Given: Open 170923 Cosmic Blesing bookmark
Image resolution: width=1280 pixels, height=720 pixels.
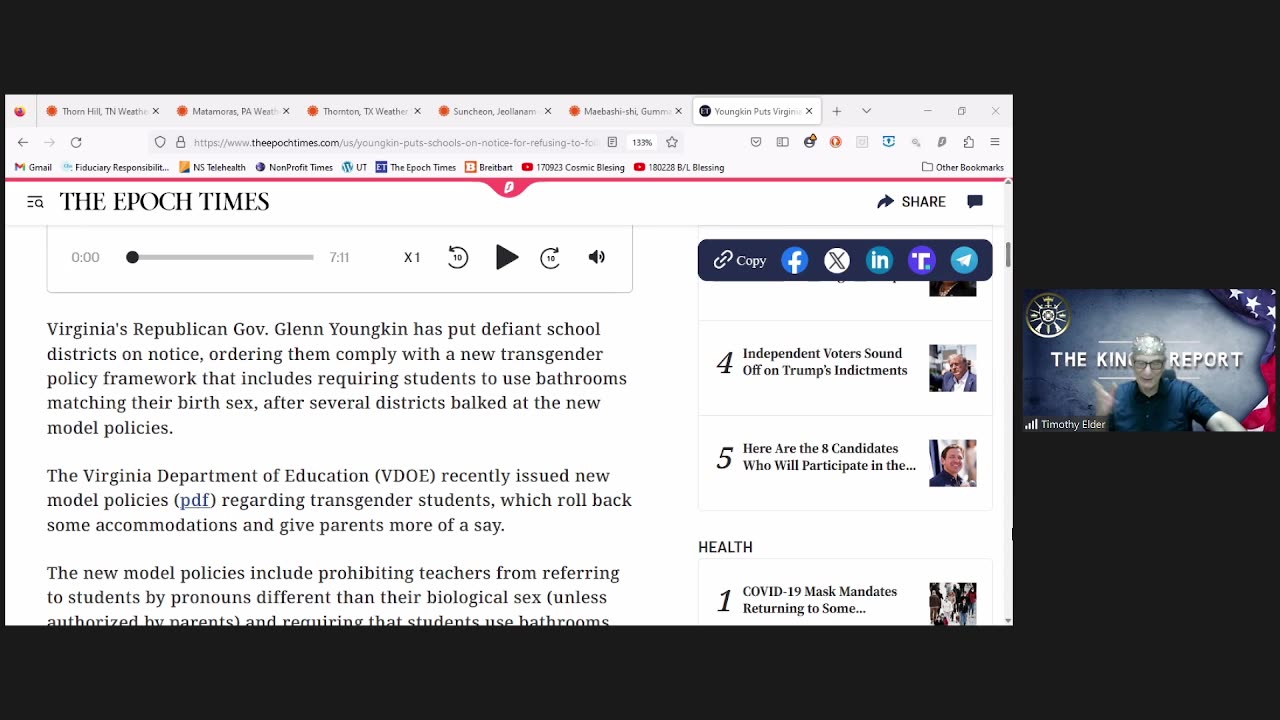Looking at the screenshot, I should [x=573, y=167].
